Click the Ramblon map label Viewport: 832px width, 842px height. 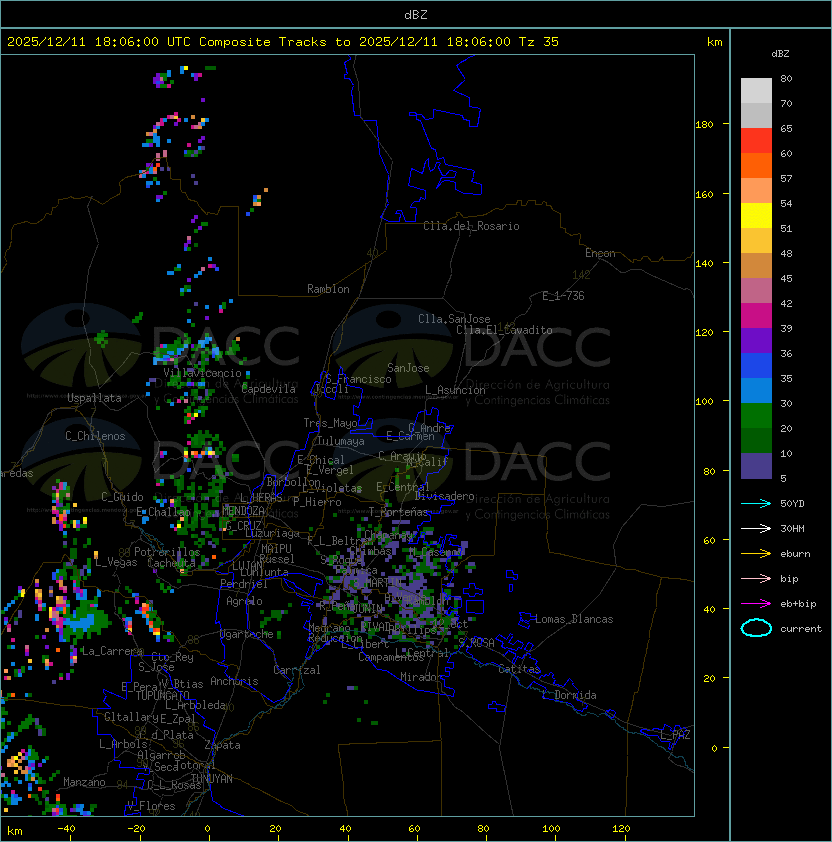[328, 289]
